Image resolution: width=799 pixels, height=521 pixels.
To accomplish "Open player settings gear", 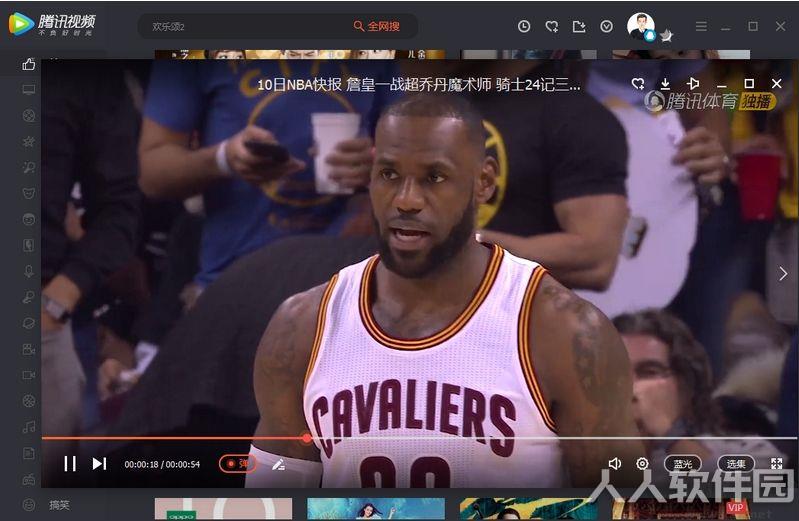I will 642,463.
